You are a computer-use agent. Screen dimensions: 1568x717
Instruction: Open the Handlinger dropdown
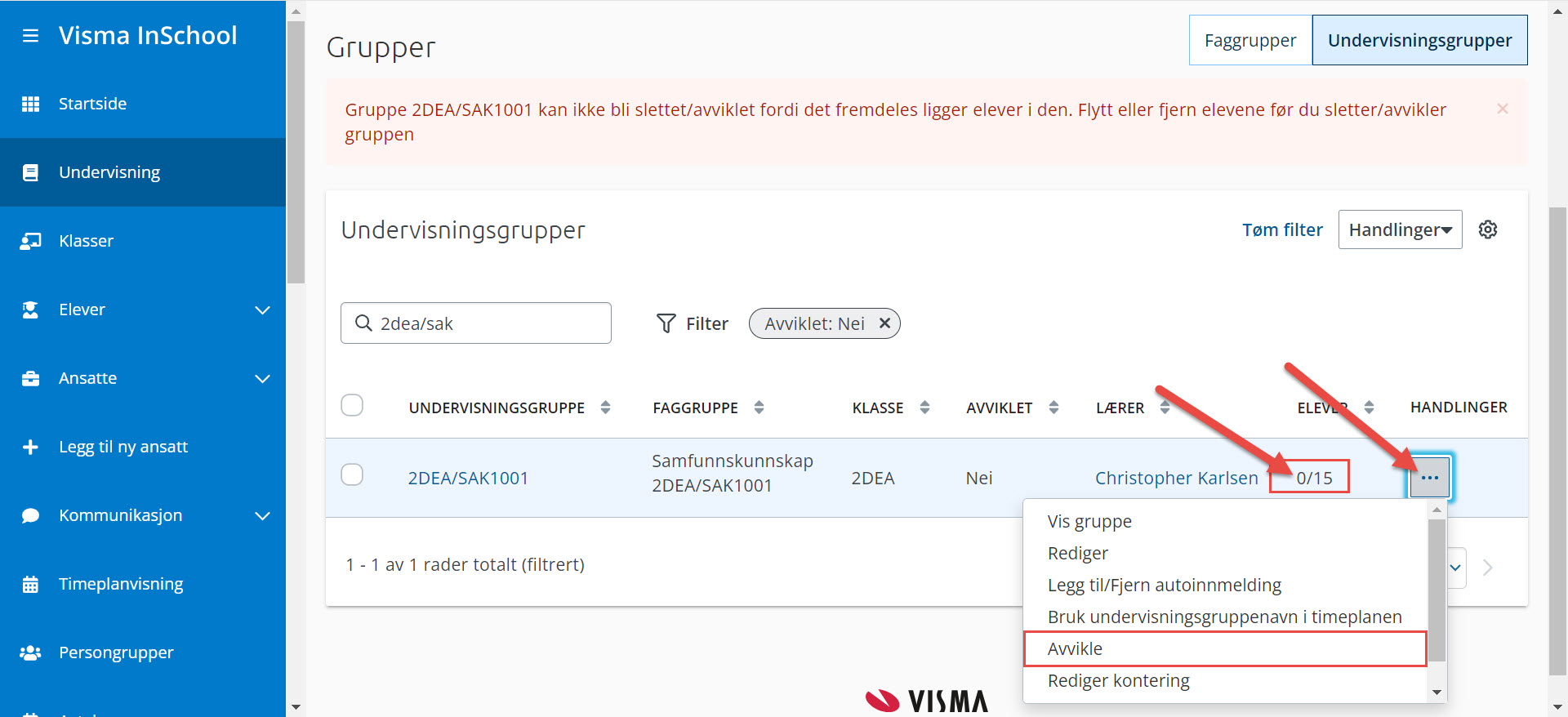(1400, 229)
